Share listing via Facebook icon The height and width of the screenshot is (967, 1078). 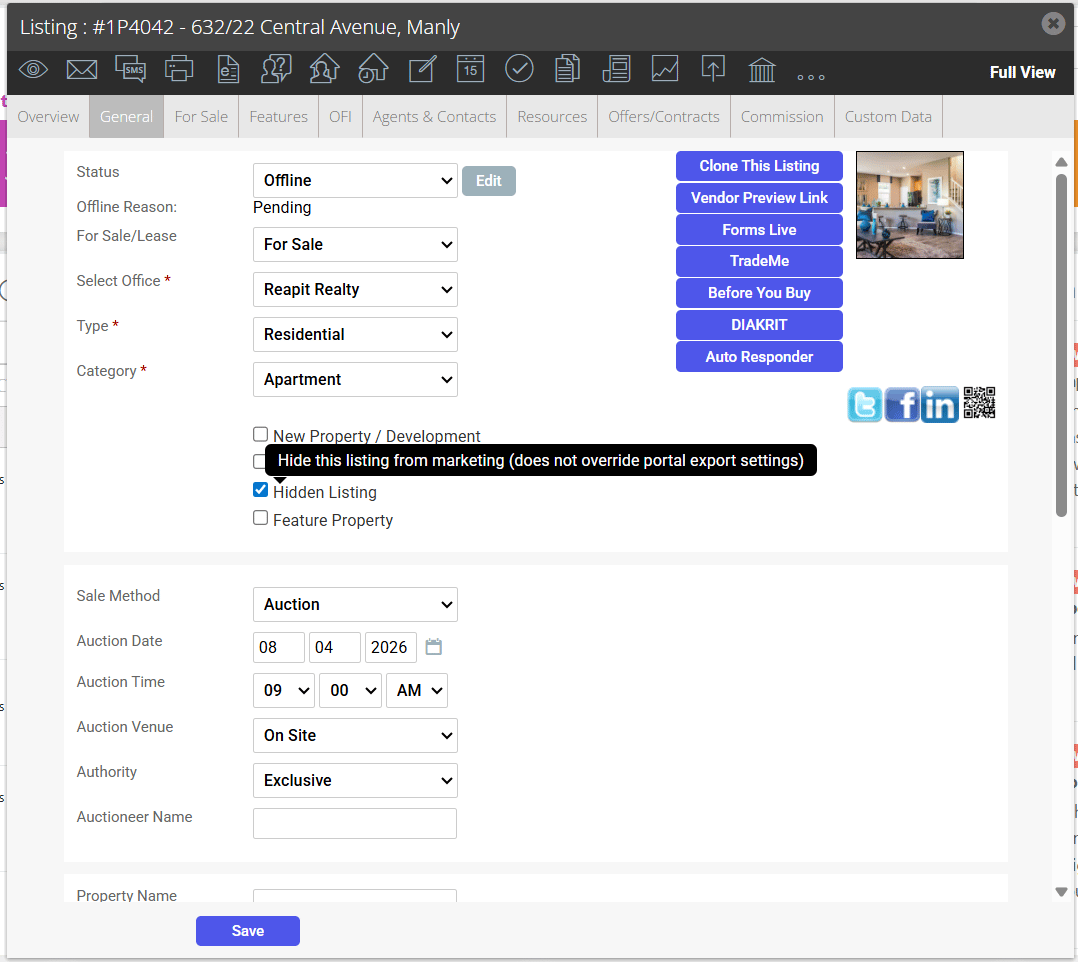[902, 405]
